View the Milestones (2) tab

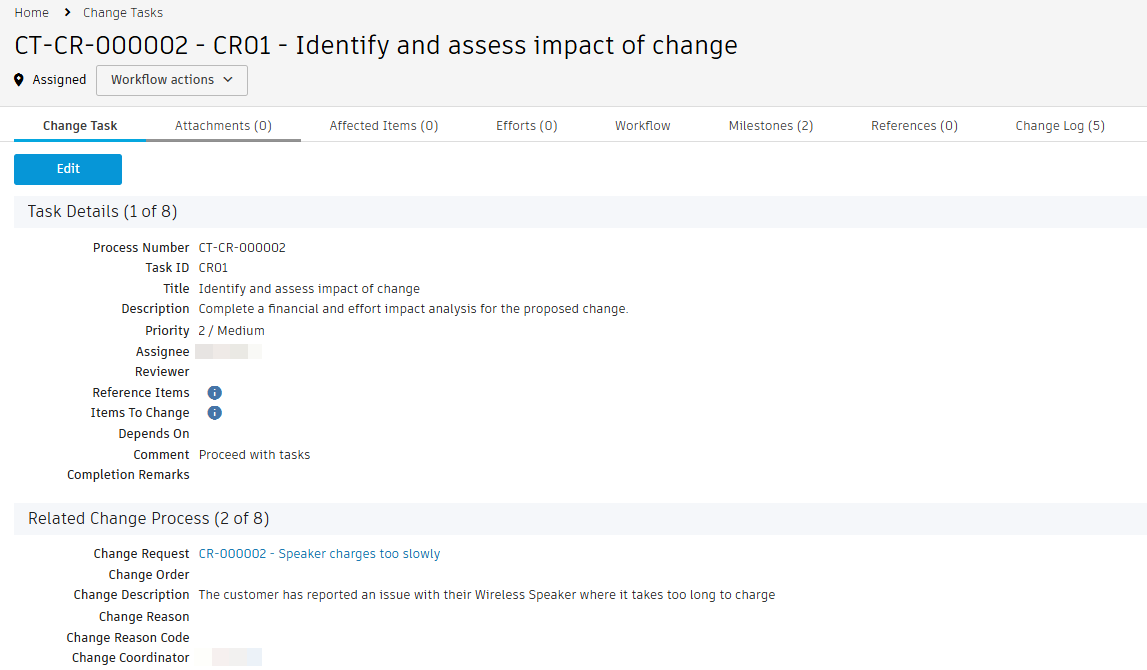coord(771,126)
